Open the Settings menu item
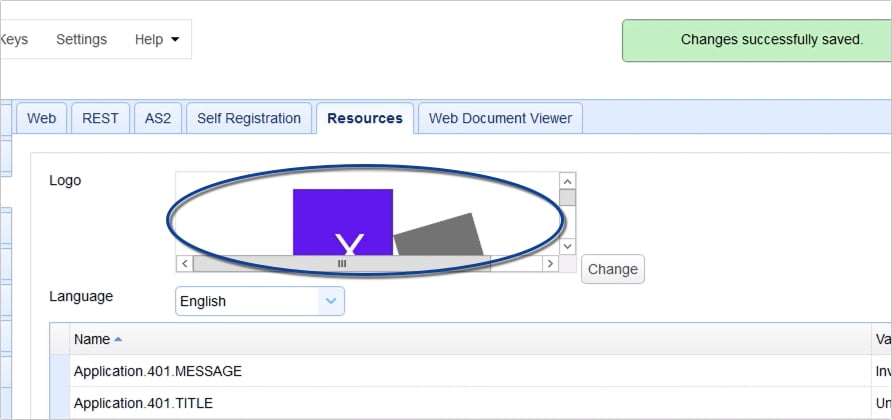Image resolution: width=892 pixels, height=420 pixels. [x=81, y=39]
